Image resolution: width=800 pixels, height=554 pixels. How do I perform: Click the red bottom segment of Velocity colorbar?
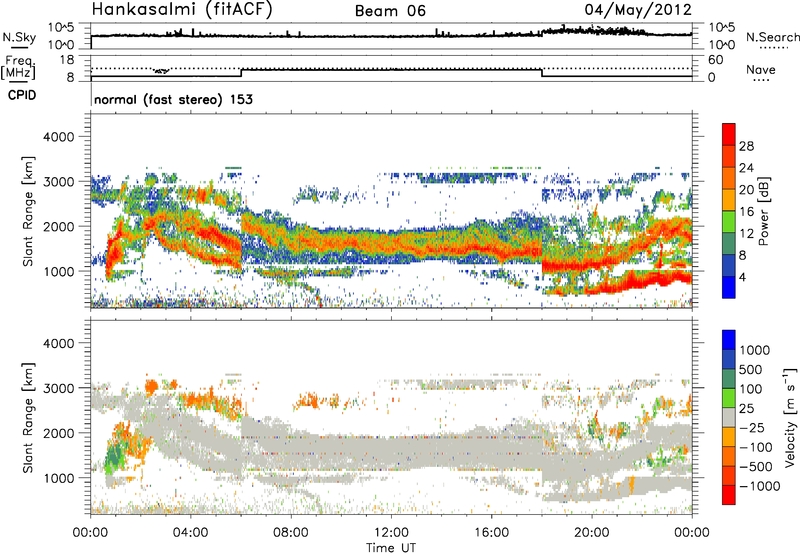coord(729,495)
